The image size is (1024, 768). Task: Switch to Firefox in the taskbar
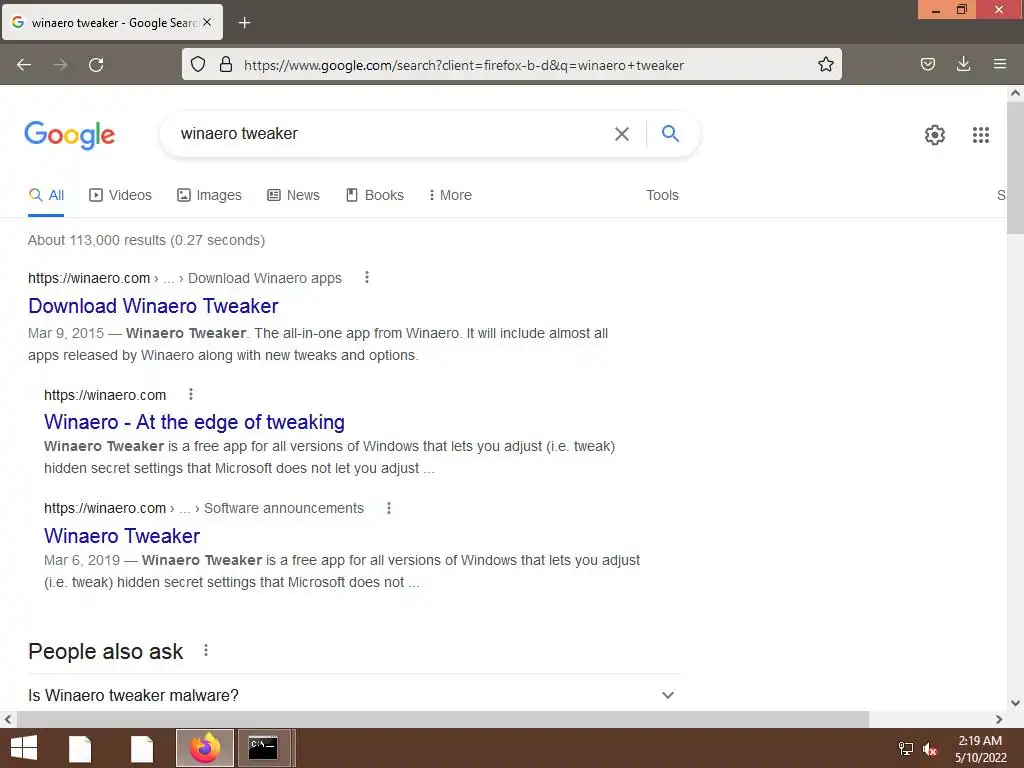pos(204,748)
